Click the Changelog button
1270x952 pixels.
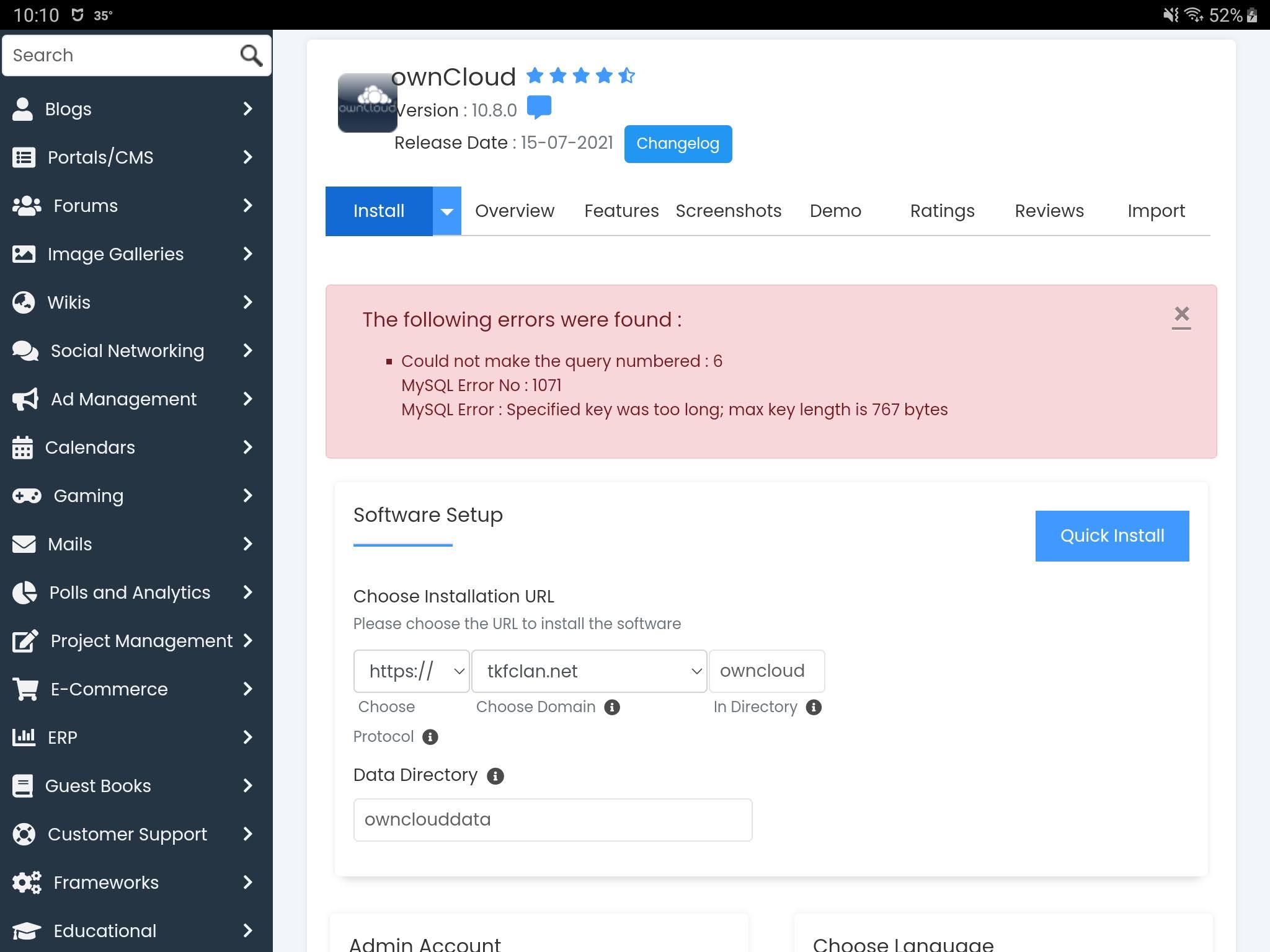point(677,144)
